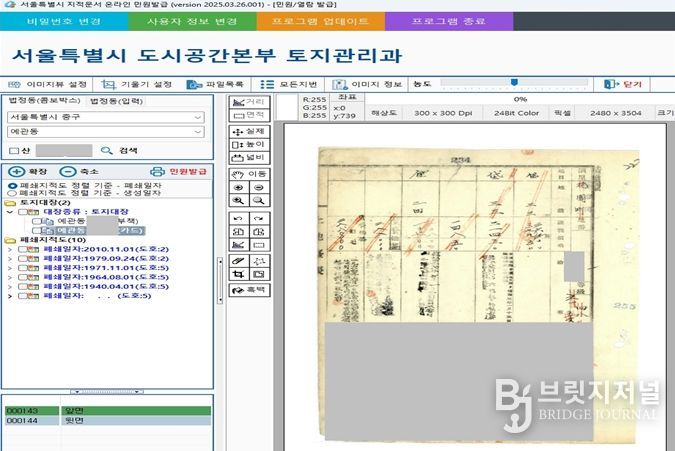The height and width of the screenshot is (451, 675).
Task: Fit image using the 높이 height tool
Action: point(249,145)
